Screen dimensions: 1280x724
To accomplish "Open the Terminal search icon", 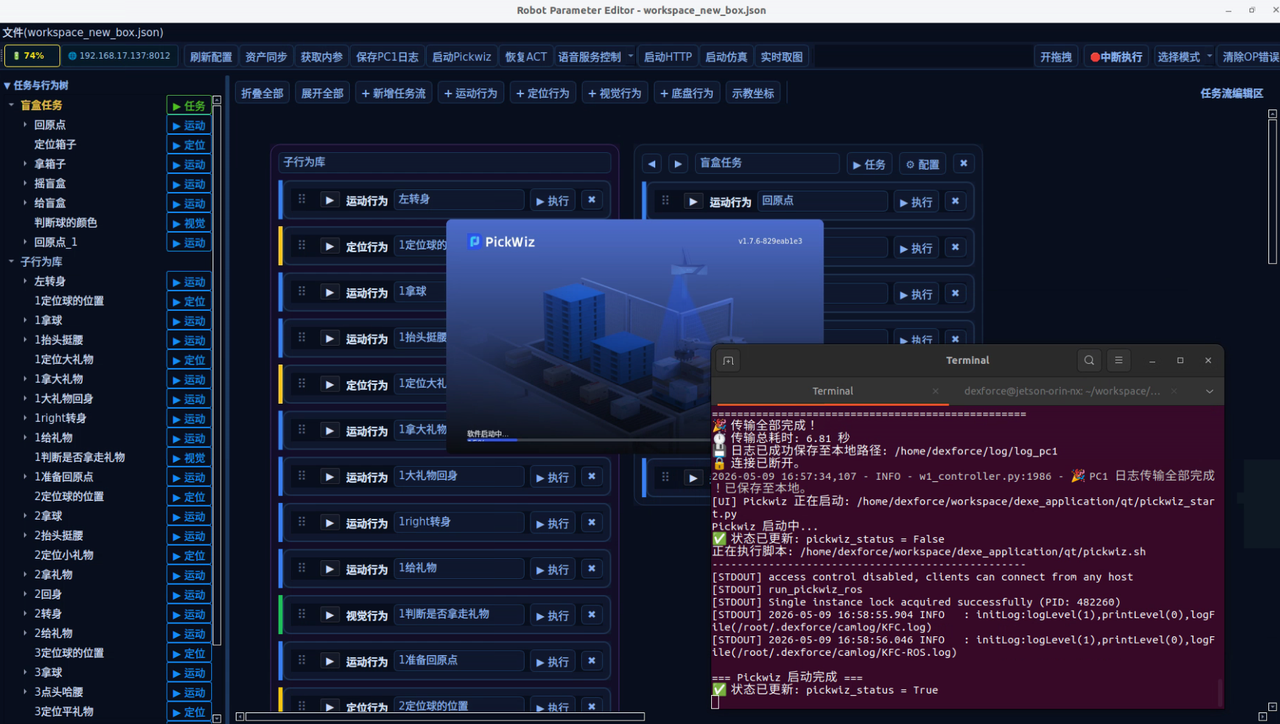I will [x=1089, y=360].
